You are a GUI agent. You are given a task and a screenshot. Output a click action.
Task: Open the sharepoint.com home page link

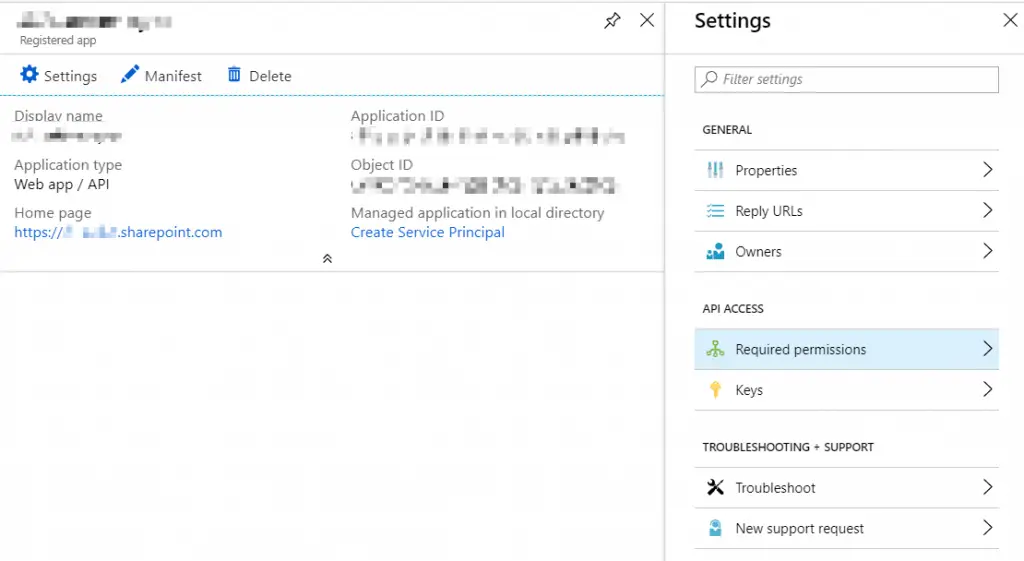[x=118, y=232]
